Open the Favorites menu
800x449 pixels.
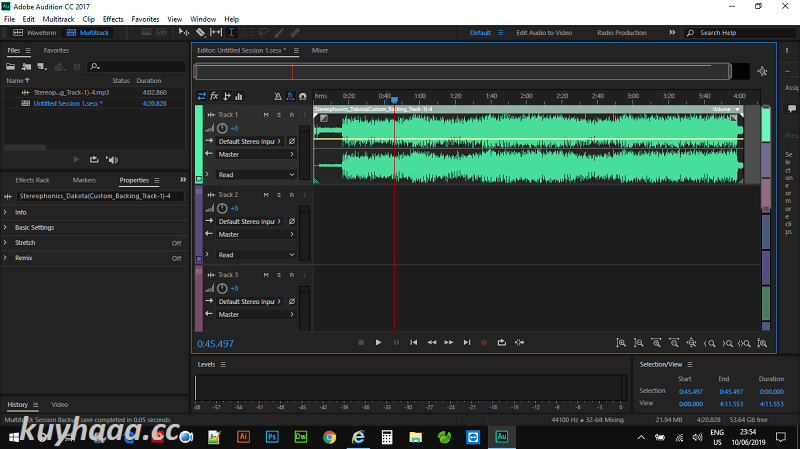coord(145,19)
